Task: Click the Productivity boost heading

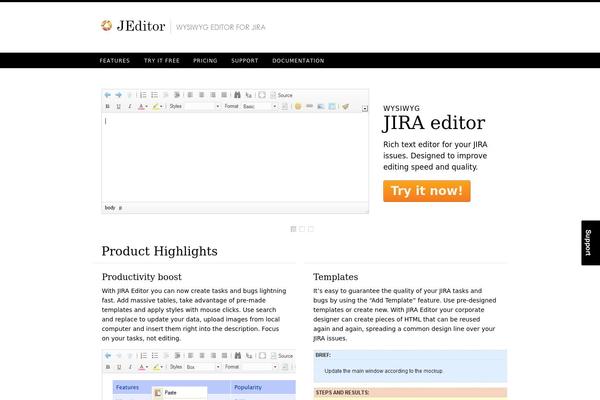Action: point(142,277)
